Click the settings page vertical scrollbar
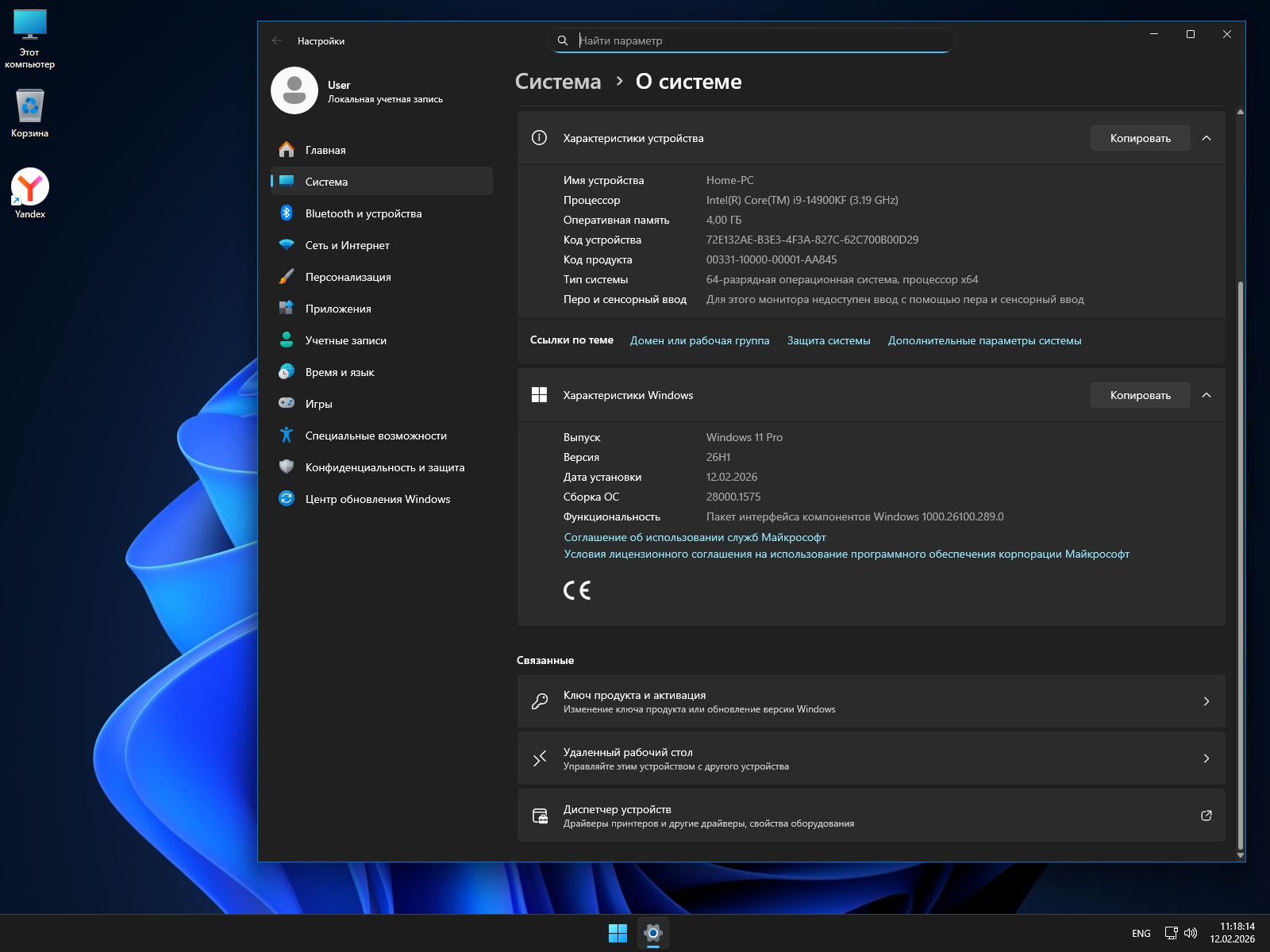Viewport: 1270px width, 952px height. (1240, 555)
